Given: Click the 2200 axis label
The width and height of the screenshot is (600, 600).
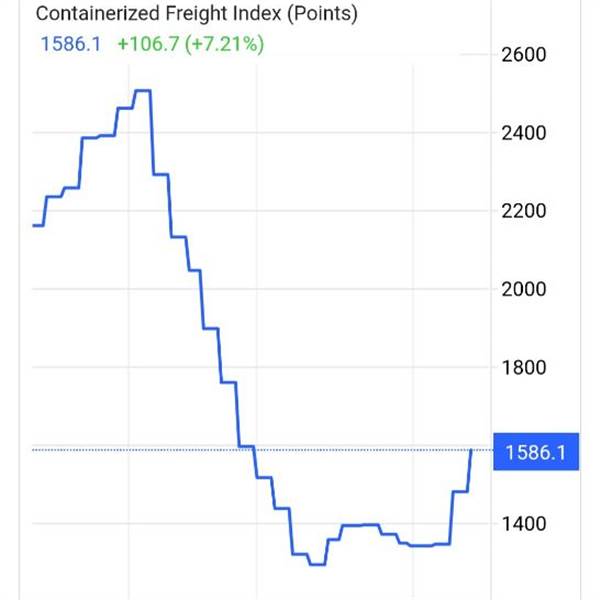Looking at the screenshot, I should click(x=523, y=211).
